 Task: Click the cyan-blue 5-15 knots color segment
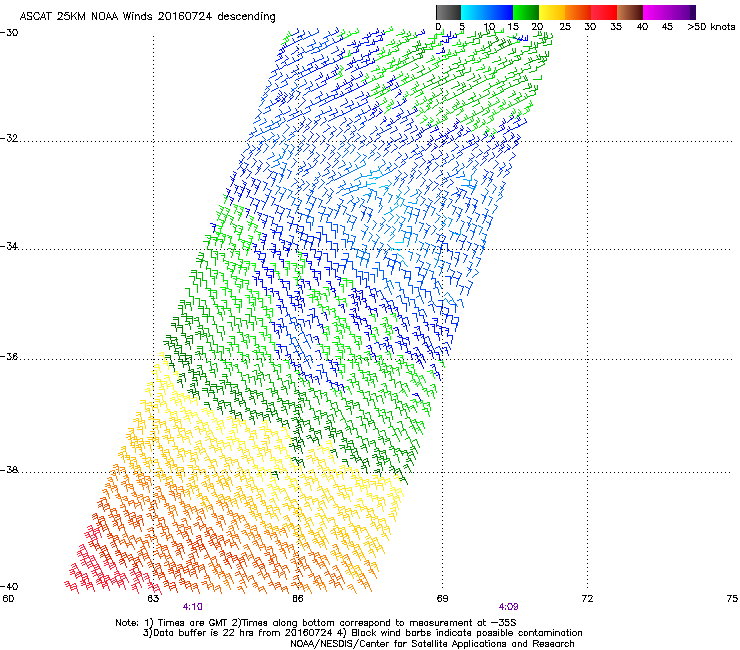tap(487, 12)
